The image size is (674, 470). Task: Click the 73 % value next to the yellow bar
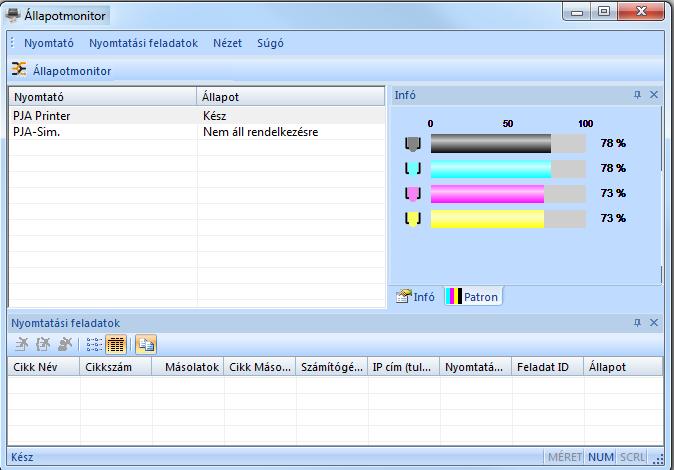(613, 218)
